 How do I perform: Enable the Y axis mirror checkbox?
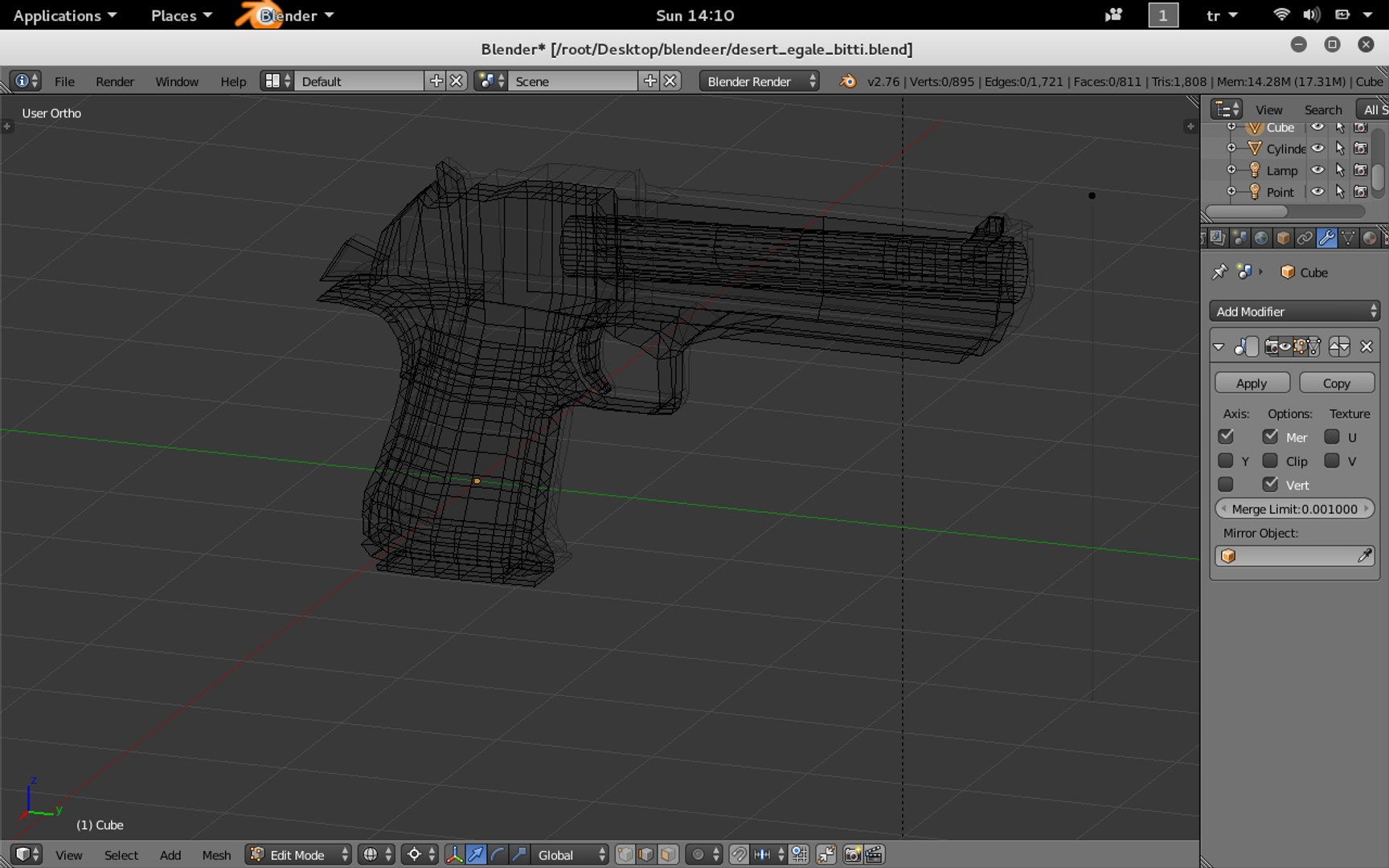click(x=1225, y=461)
